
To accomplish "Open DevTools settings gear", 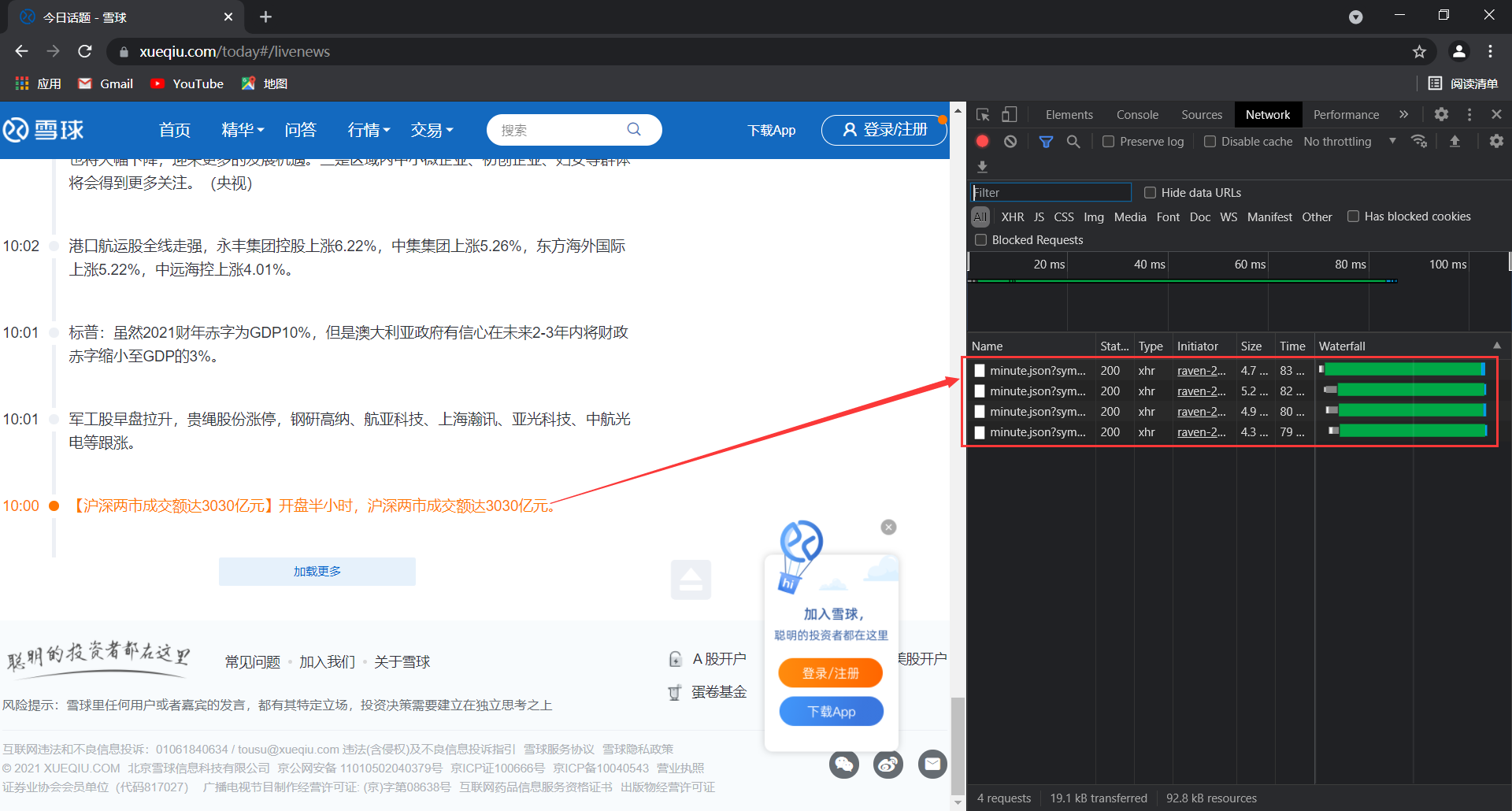I will pos(1441,113).
